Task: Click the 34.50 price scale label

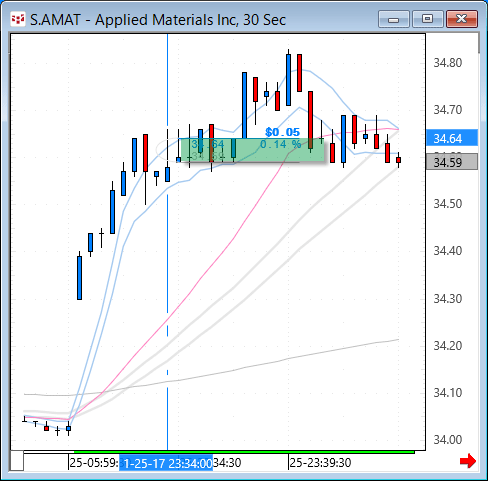Action: [448, 204]
